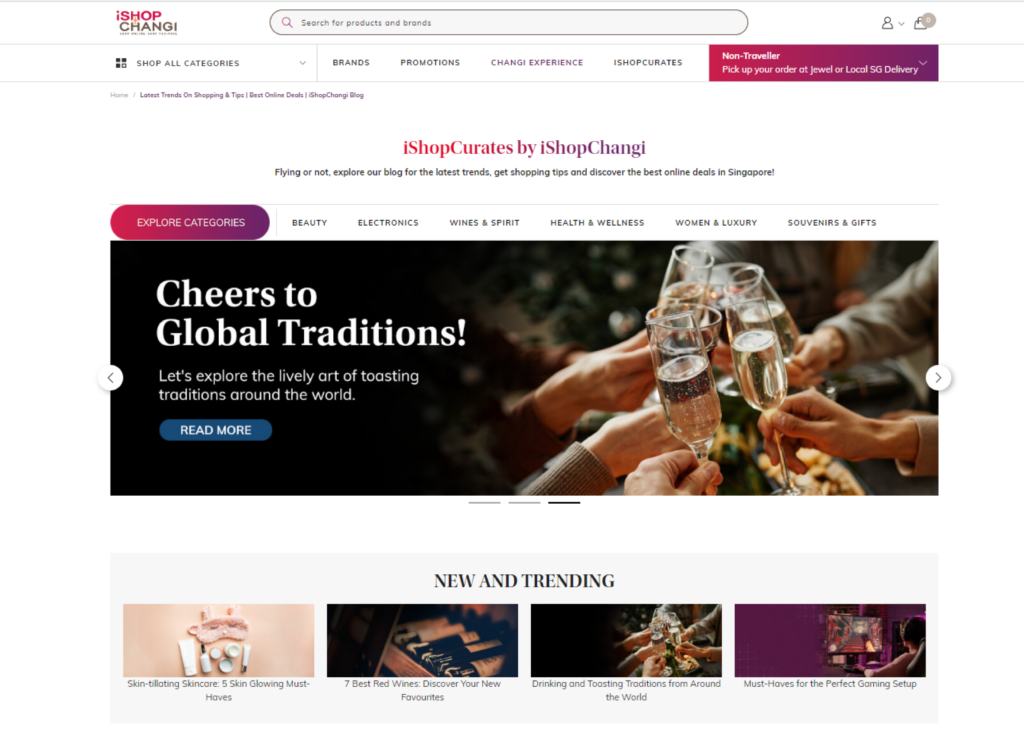1024x741 pixels.
Task: Switch to the Electronics category tab
Action: 388,223
